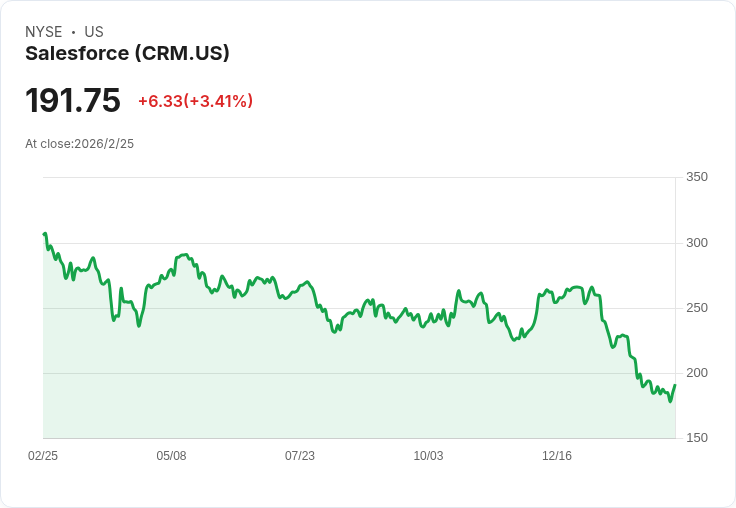This screenshot has height=508, width=736.
Task: Click the price line's leftmost starting point
Action: coord(44,233)
